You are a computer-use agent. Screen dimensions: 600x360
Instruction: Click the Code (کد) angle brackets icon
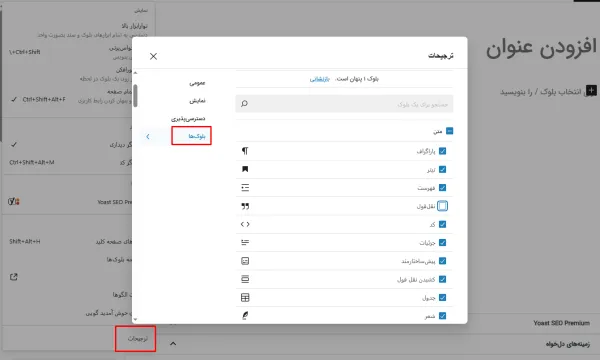245,224
